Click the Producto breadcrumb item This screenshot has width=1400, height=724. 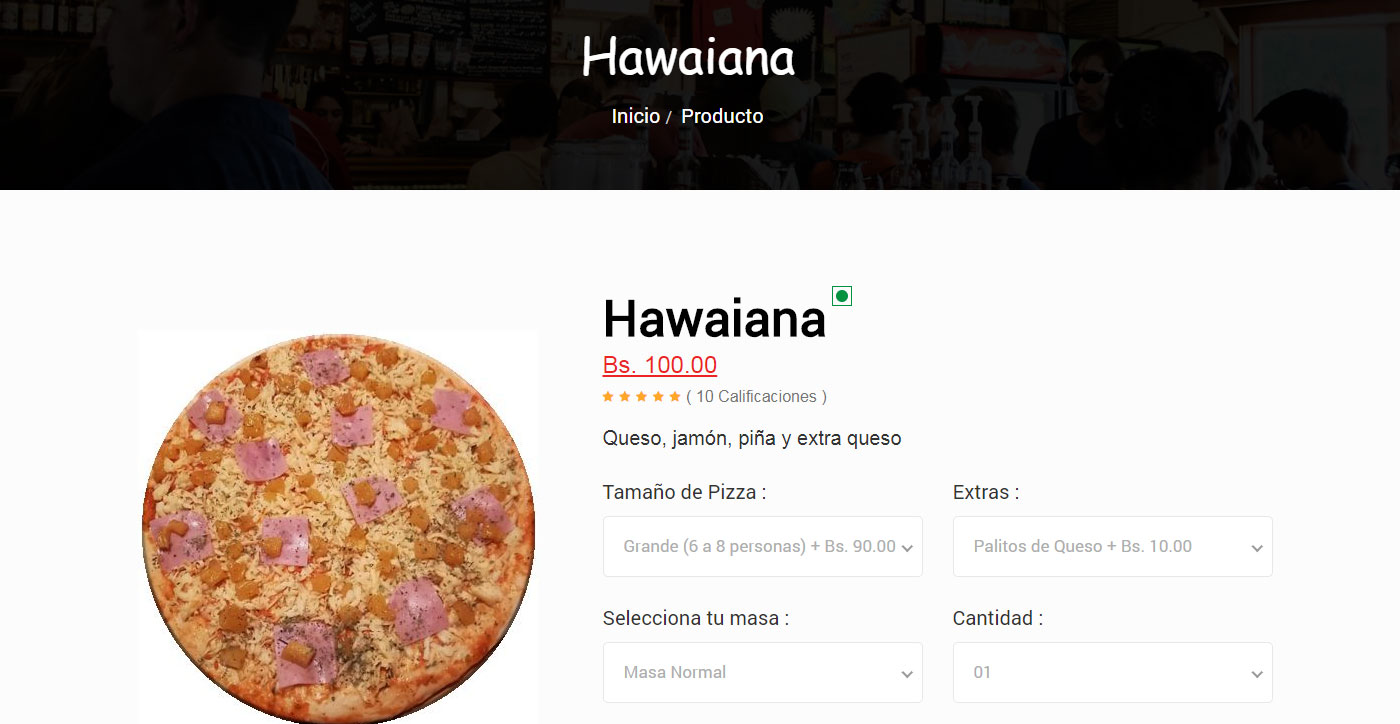tap(722, 116)
